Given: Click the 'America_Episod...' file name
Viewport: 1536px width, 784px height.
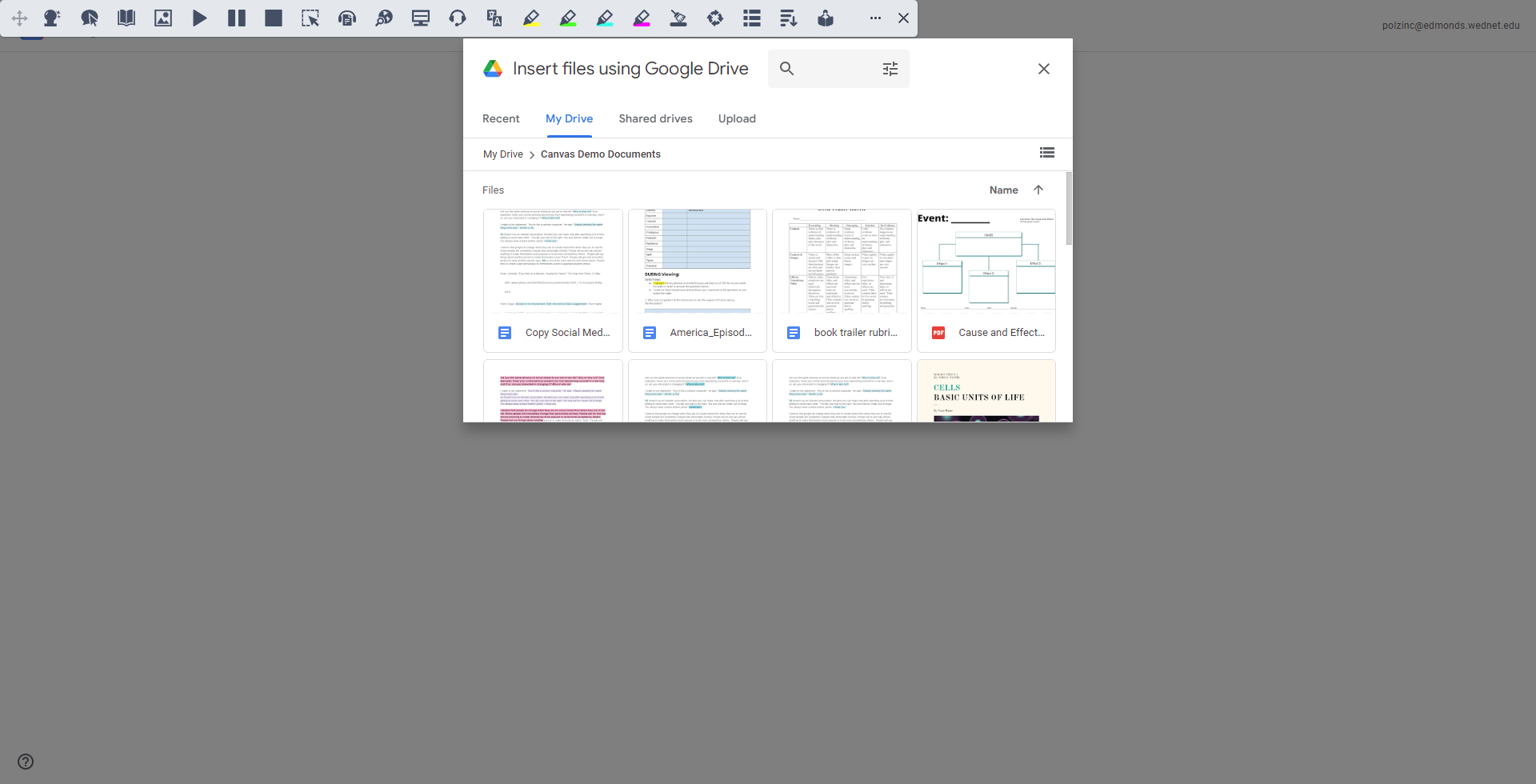Looking at the screenshot, I should [711, 333].
